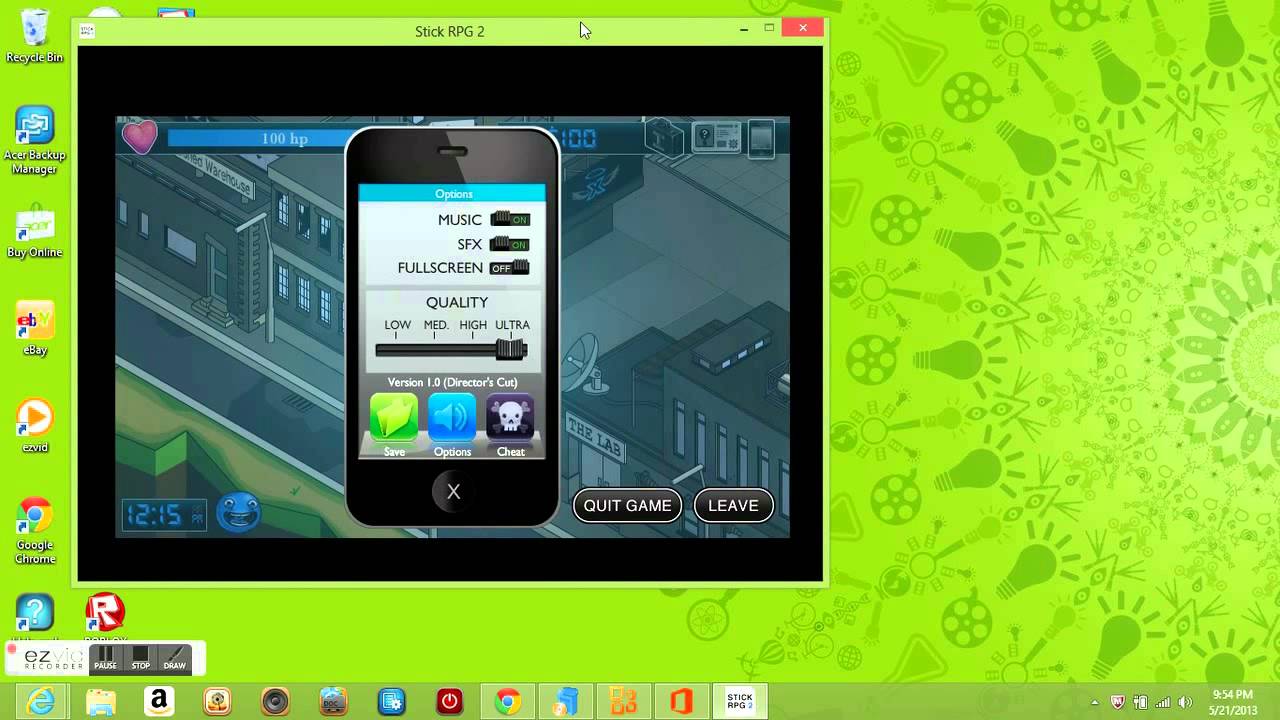Open the Google Chrome desktop shortcut
This screenshot has width=1280, height=720.
point(35,531)
